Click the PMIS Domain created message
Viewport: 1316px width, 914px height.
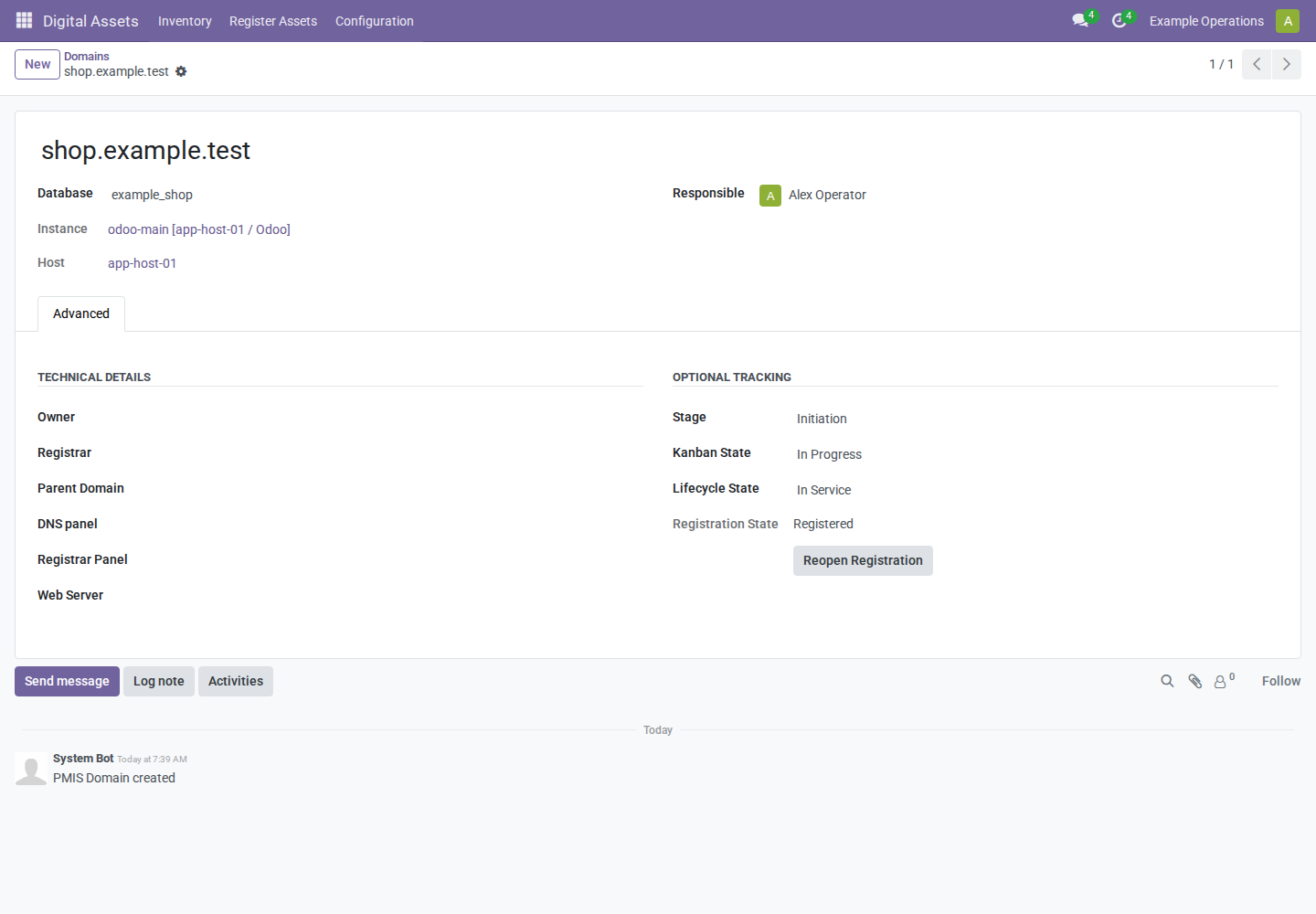(x=114, y=778)
